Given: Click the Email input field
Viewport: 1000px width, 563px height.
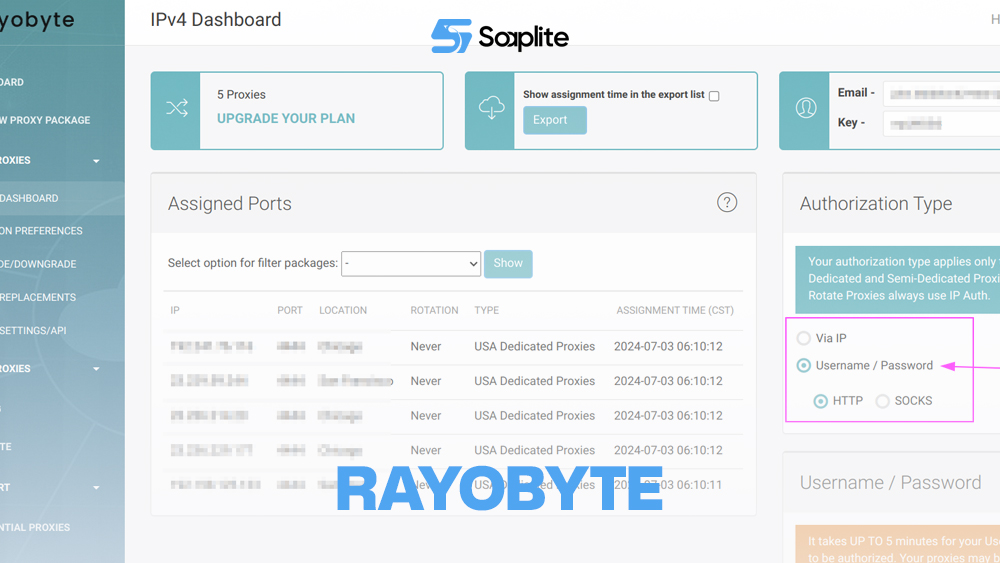Looking at the screenshot, I should coord(941,94).
